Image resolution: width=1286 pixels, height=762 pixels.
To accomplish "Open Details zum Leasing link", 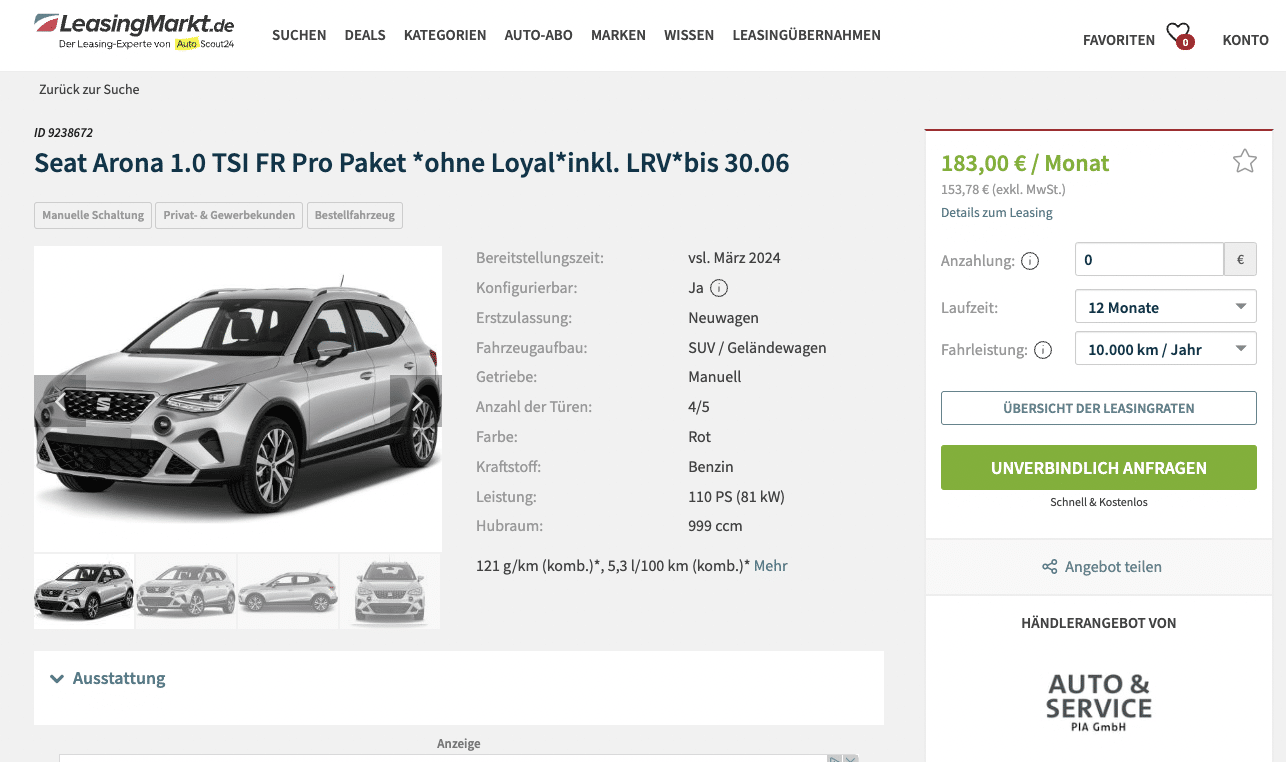I will [x=996, y=213].
